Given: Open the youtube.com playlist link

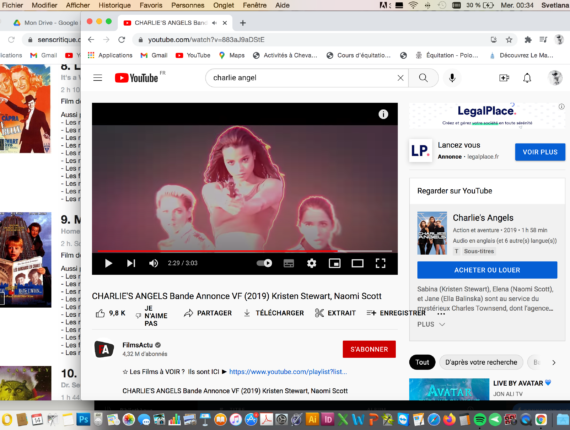Looking at the screenshot, I should pos(288,371).
